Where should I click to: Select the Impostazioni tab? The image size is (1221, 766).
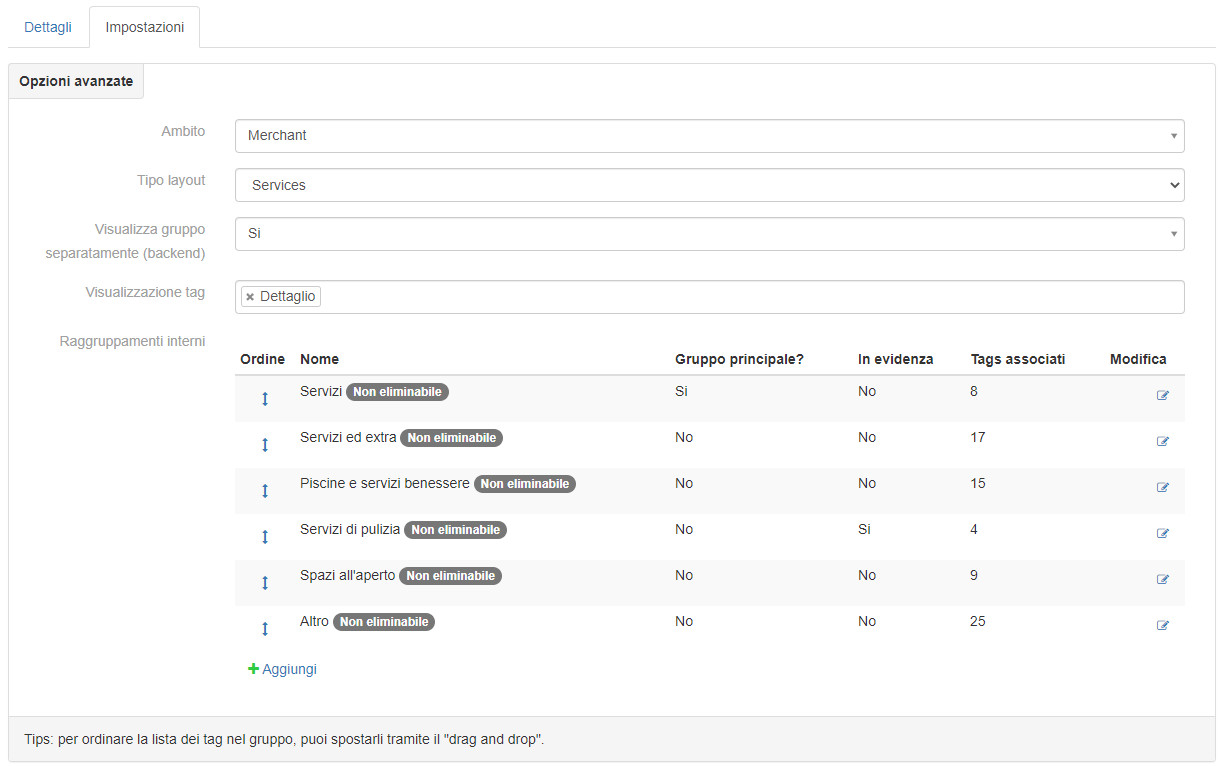click(145, 27)
